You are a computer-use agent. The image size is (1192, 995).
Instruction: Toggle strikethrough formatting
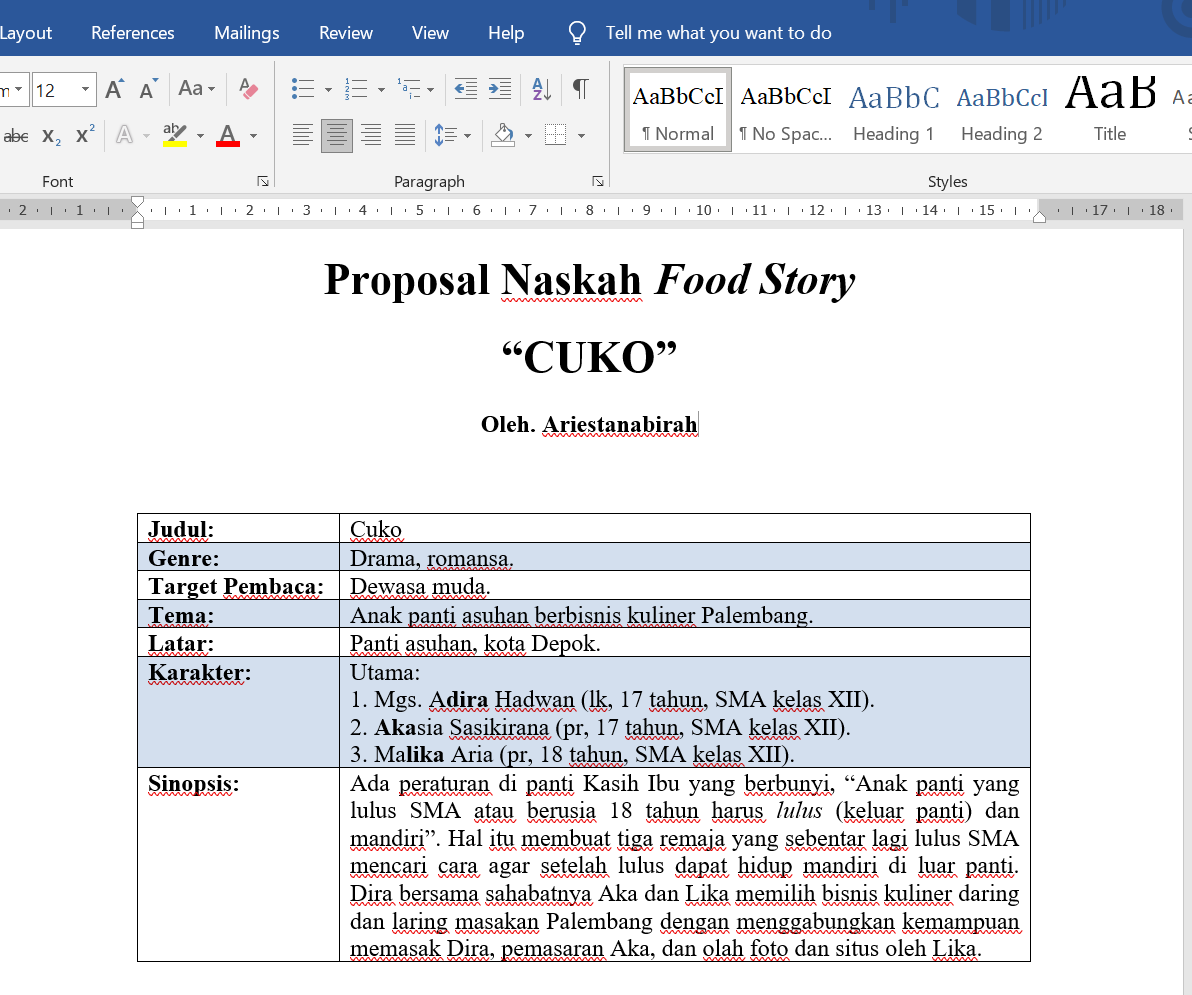(x=15, y=136)
